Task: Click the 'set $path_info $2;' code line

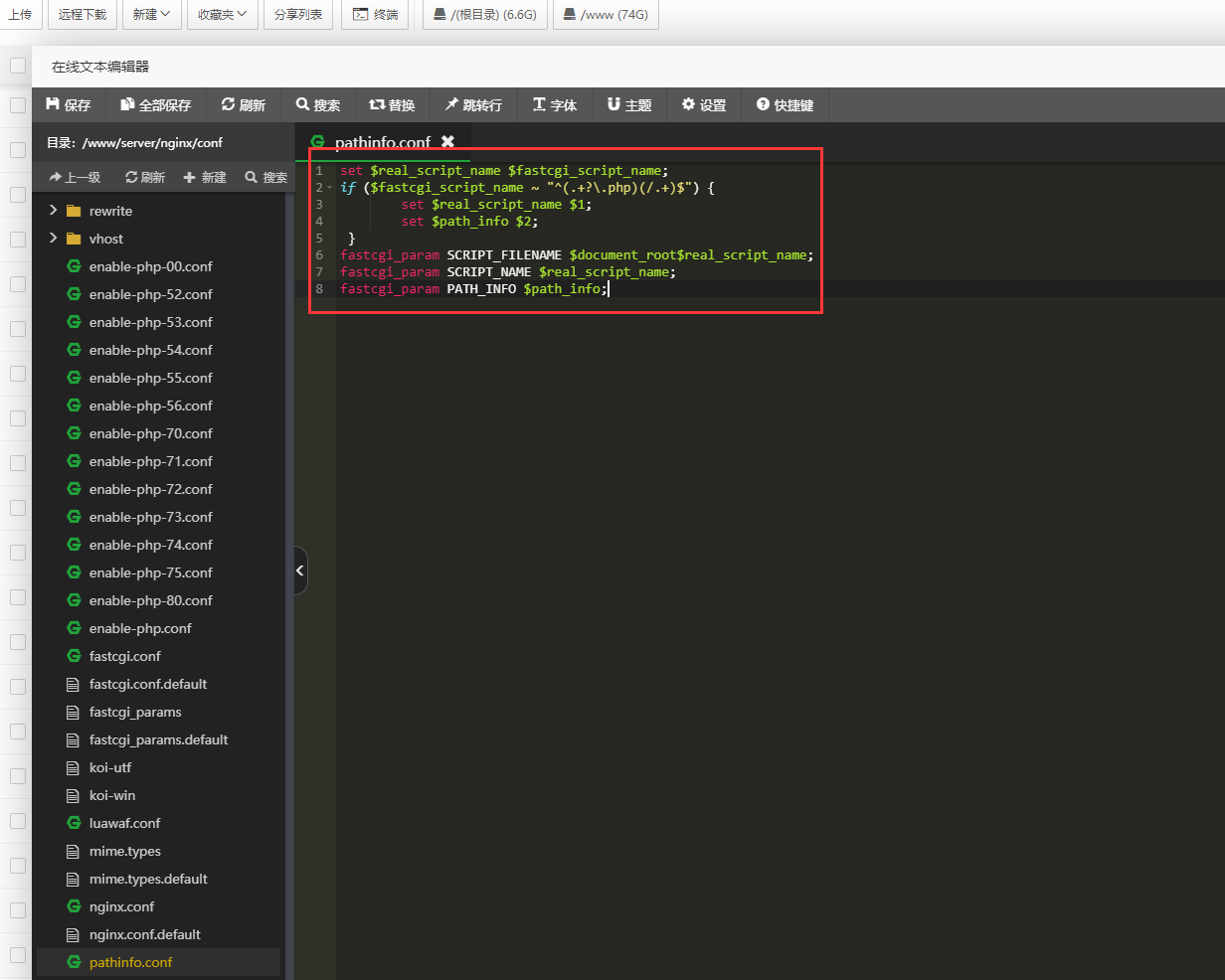Action: [469, 222]
